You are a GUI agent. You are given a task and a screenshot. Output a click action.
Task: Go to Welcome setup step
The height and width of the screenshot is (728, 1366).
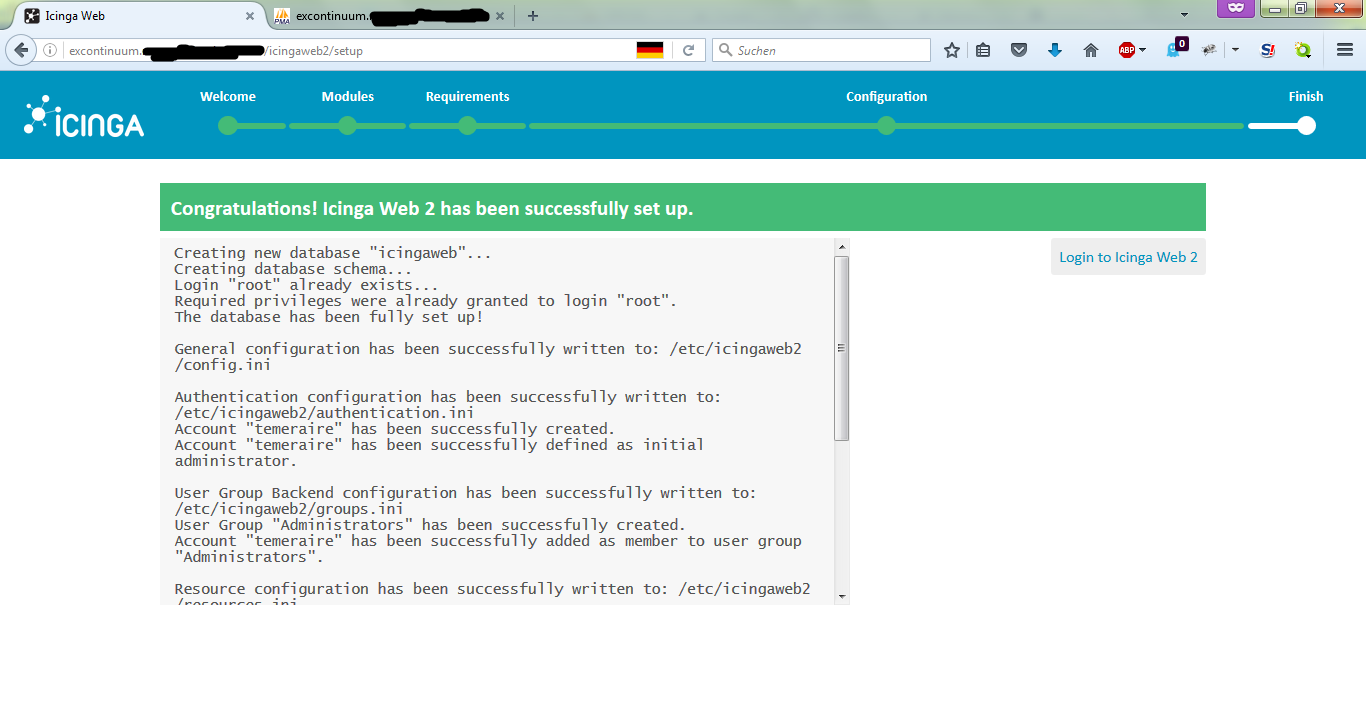tap(228, 97)
